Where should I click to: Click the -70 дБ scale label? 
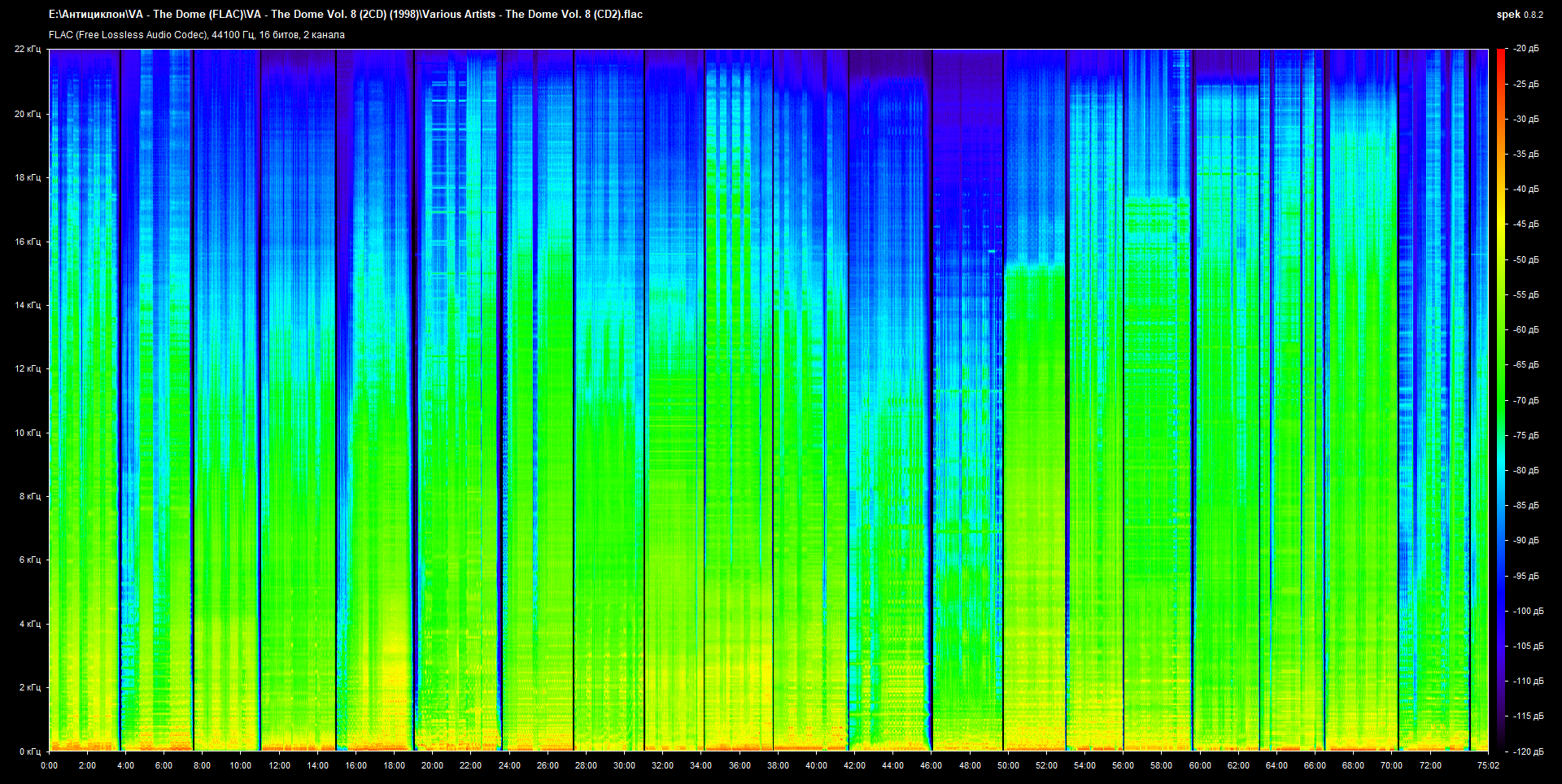(1525, 400)
